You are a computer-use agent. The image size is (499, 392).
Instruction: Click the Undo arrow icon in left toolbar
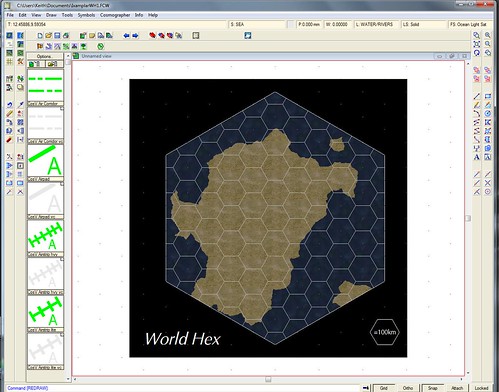point(9,105)
